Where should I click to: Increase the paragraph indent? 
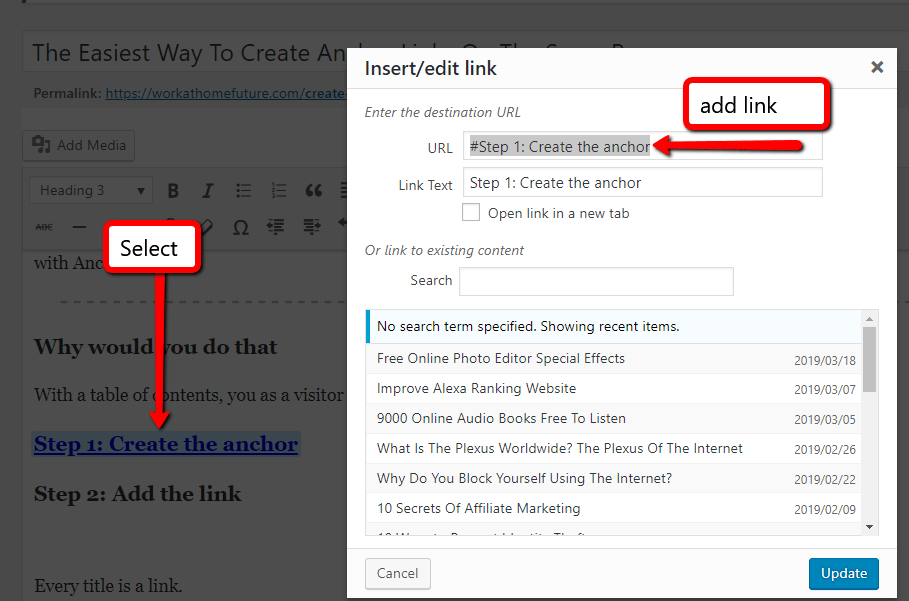click(312, 227)
